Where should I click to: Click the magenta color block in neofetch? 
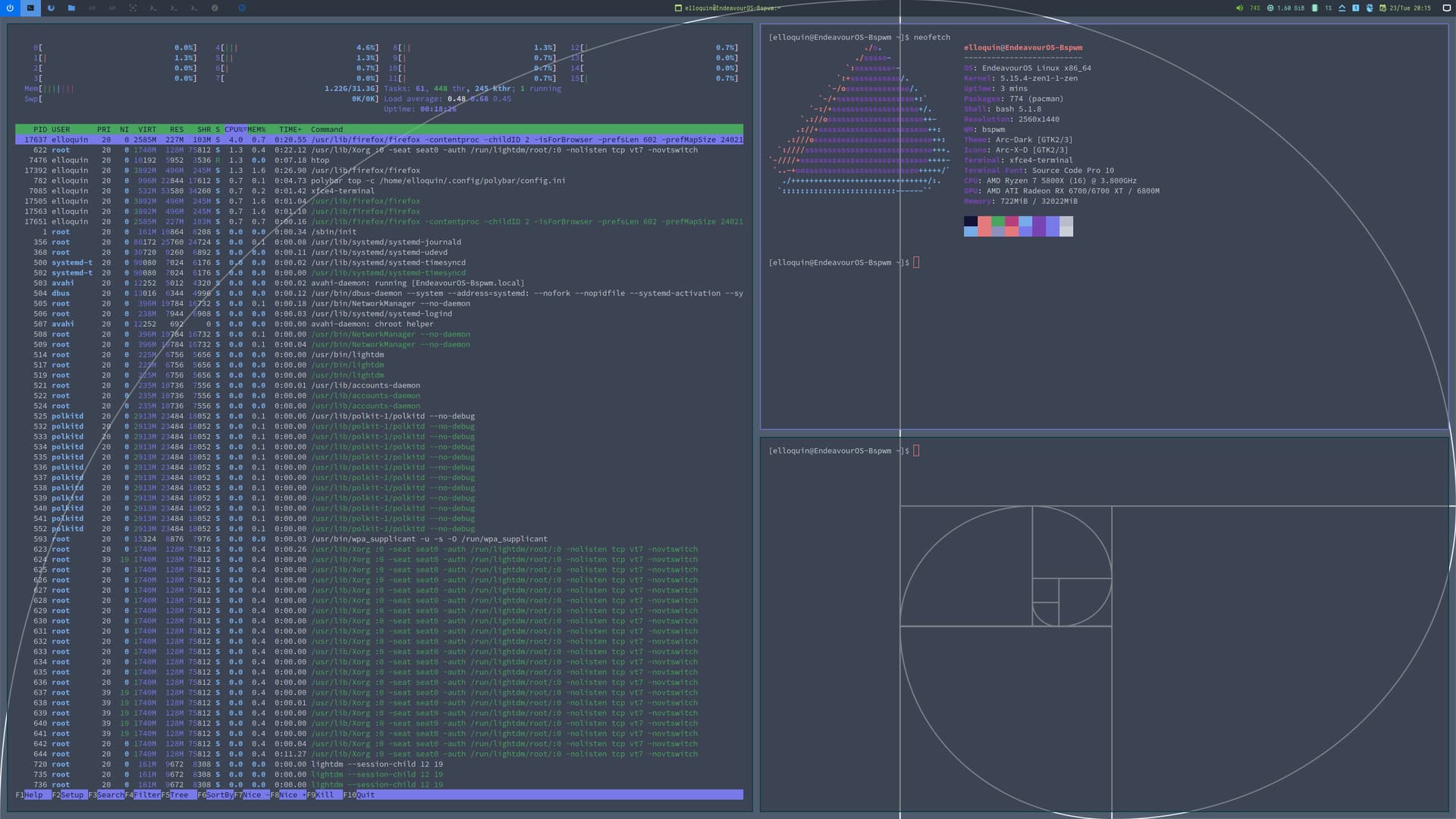(x=1012, y=221)
